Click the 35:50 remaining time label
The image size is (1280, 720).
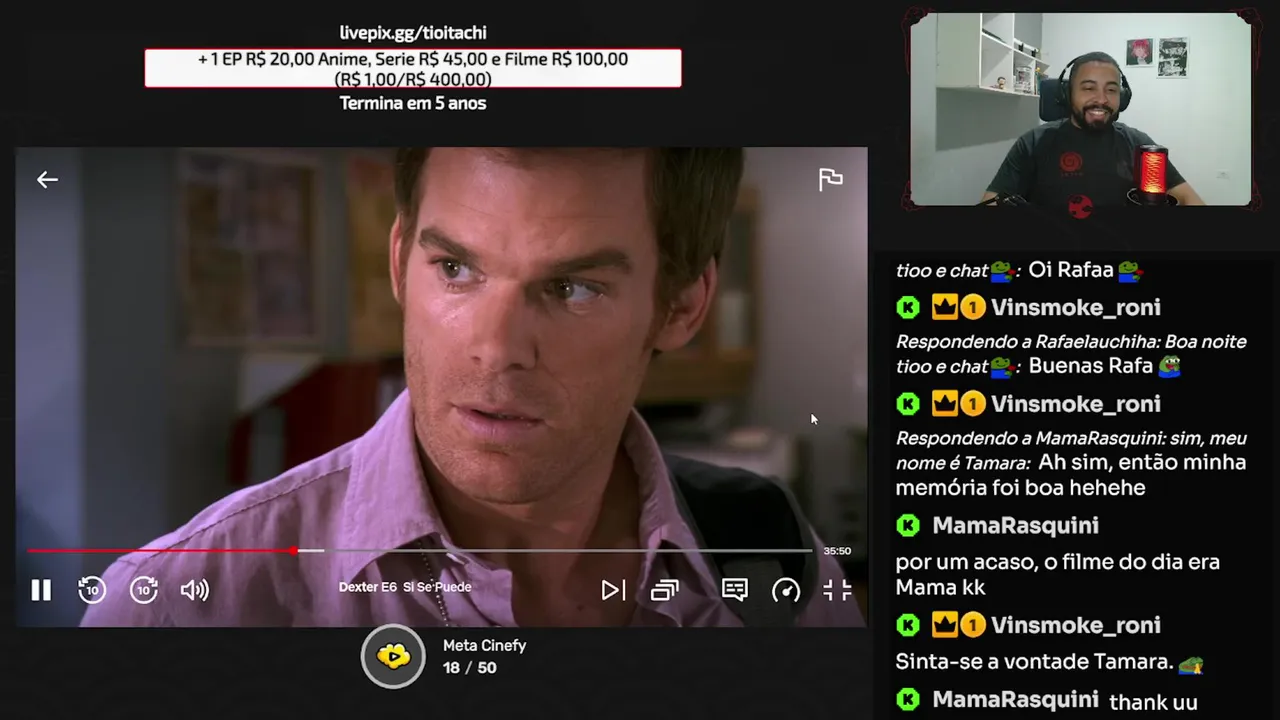point(837,551)
